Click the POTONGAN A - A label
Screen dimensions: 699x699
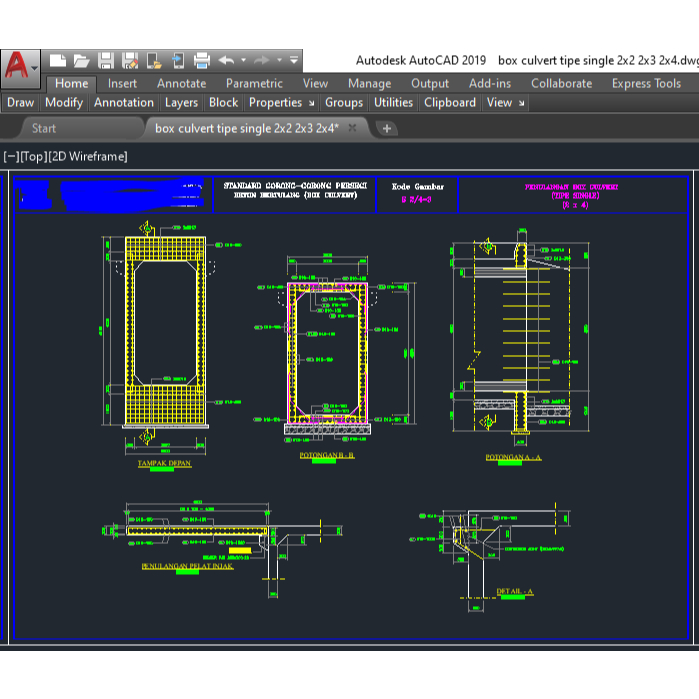[513, 457]
